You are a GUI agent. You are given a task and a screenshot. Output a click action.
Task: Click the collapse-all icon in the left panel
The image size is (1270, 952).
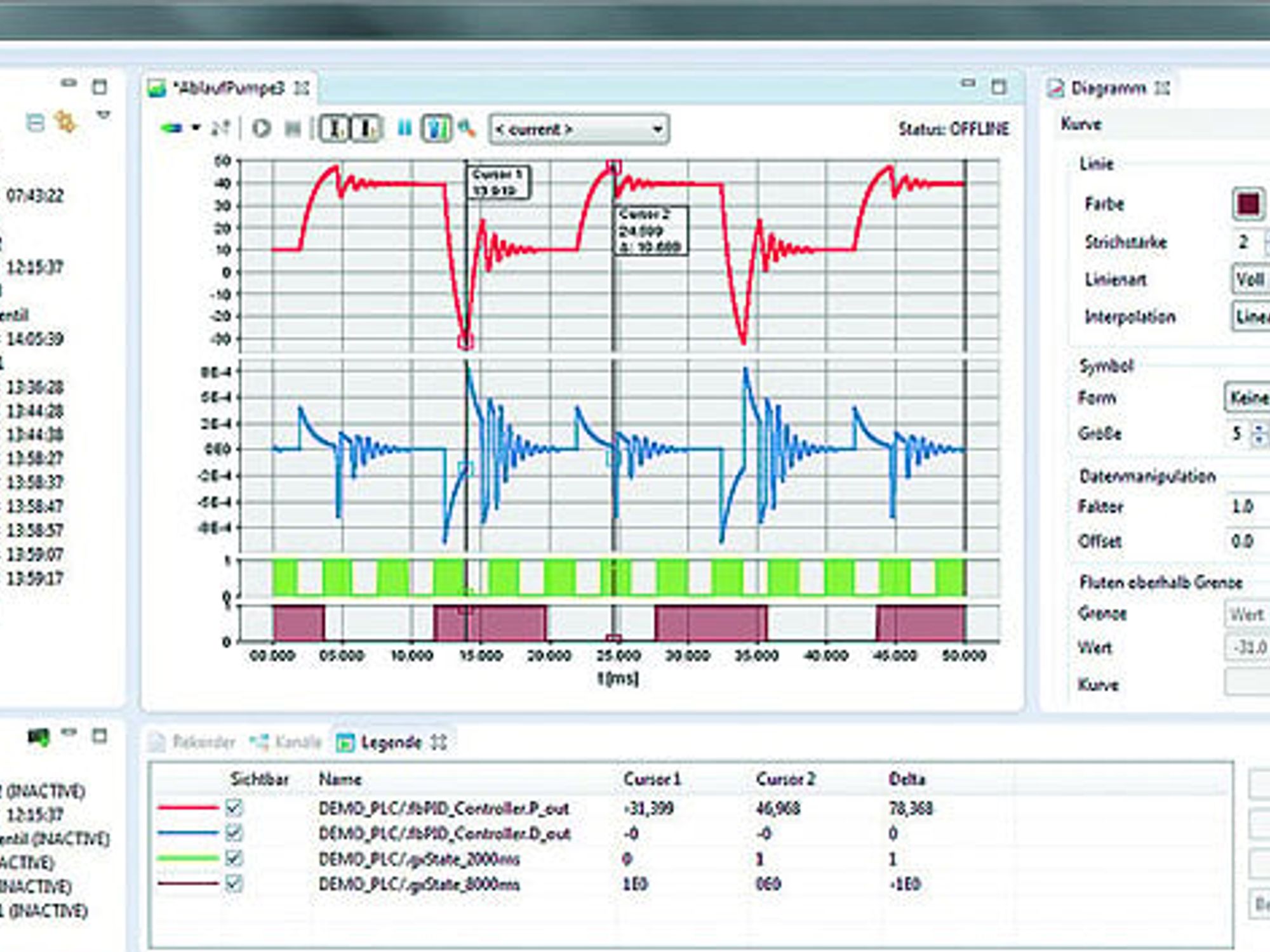pos(36,121)
